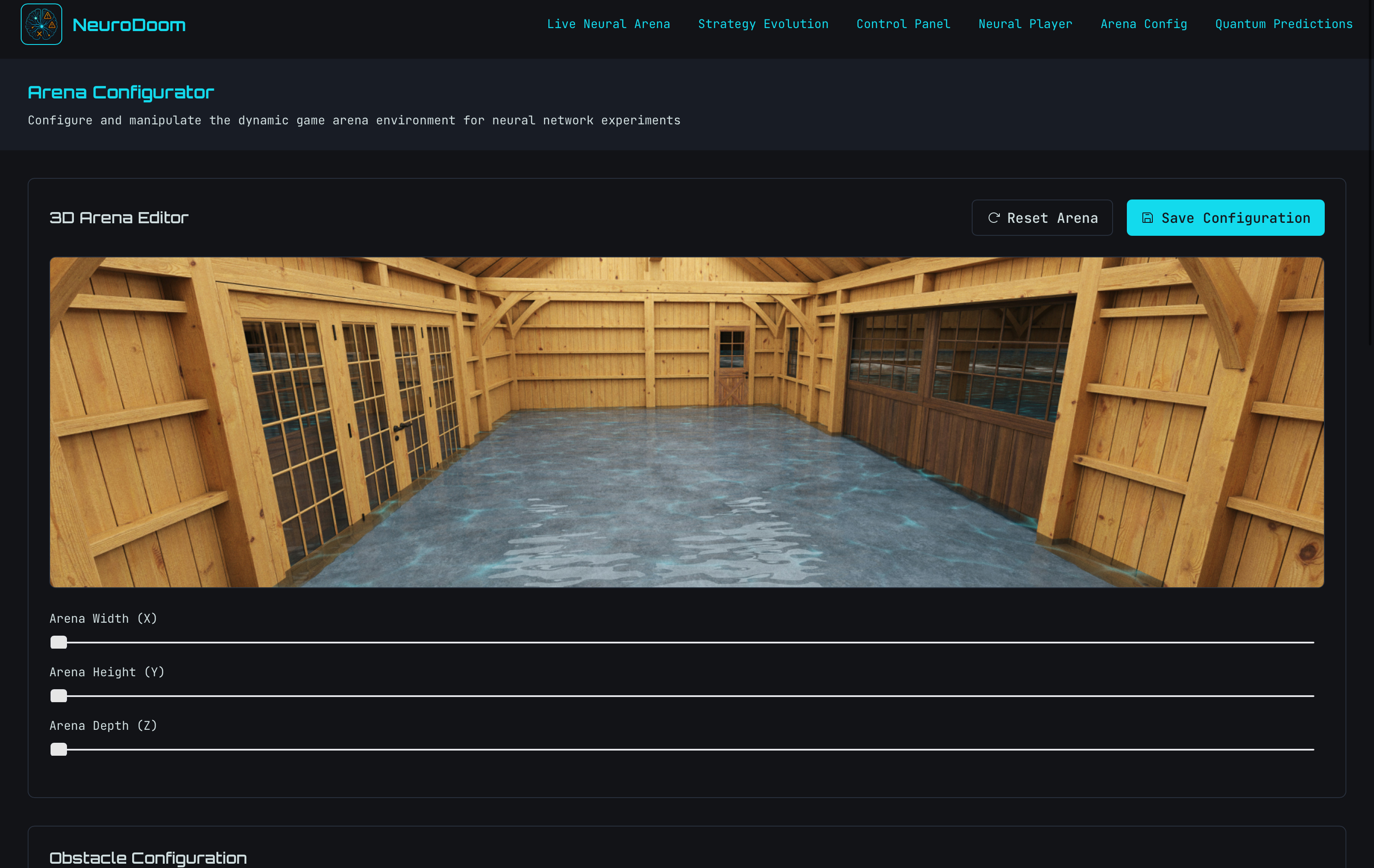This screenshot has height=868, width=1374.
Task: Open the Live Neural Arena page
Action: (608, 24)
